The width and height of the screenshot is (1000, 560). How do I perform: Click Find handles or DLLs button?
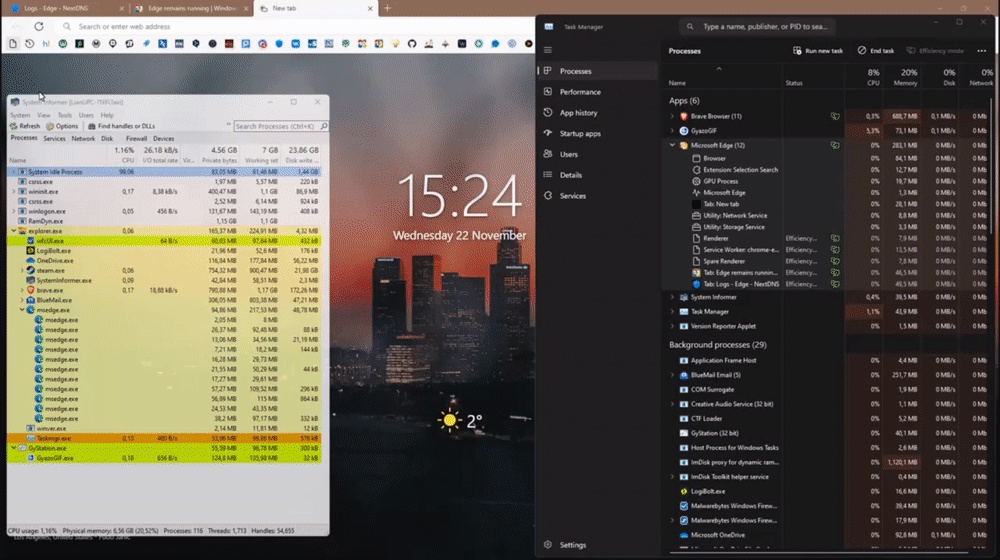click(x=121, y=126)
